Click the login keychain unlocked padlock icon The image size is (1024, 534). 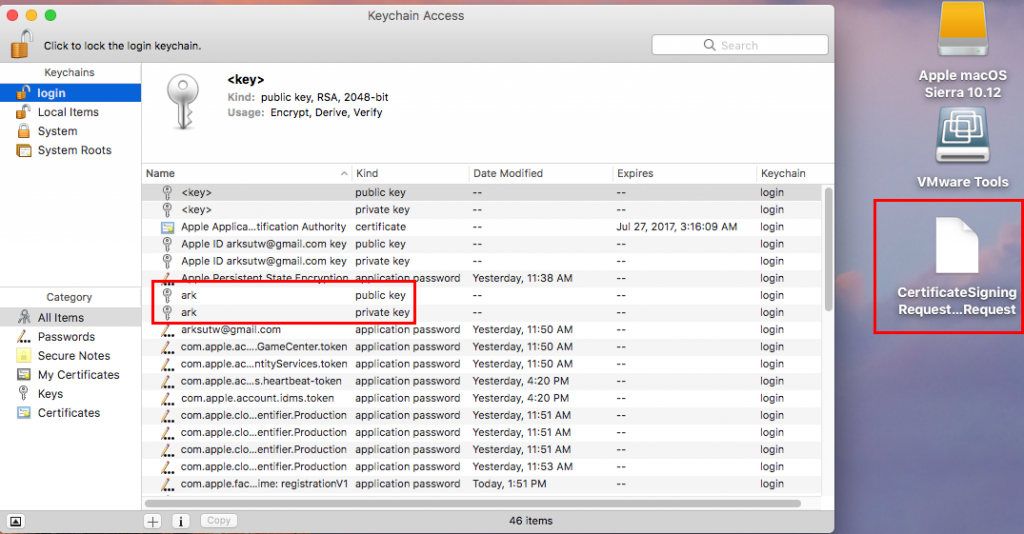click(x=24, y=93)
